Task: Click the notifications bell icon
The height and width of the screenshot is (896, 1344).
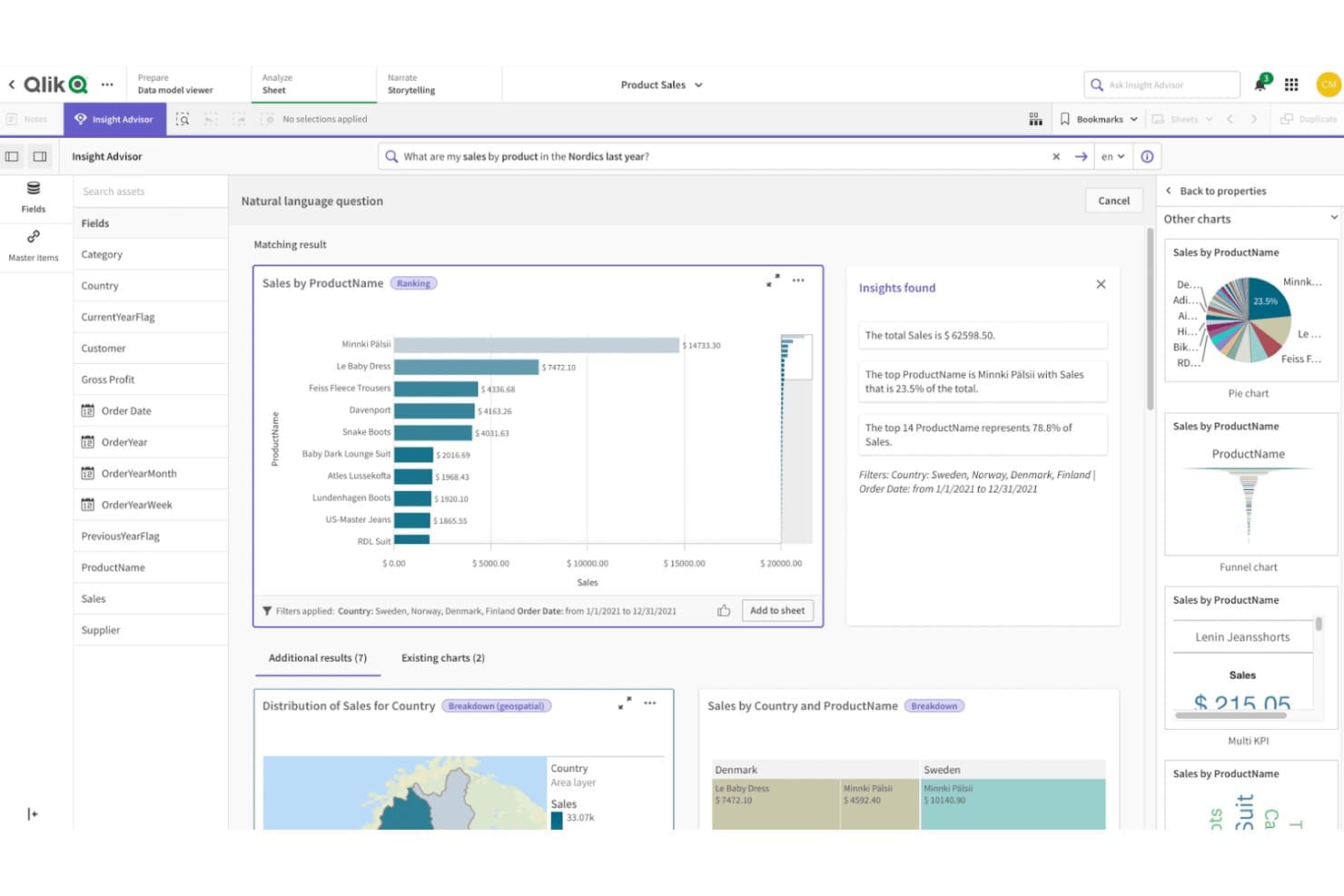Action: tap(1260, 84)
